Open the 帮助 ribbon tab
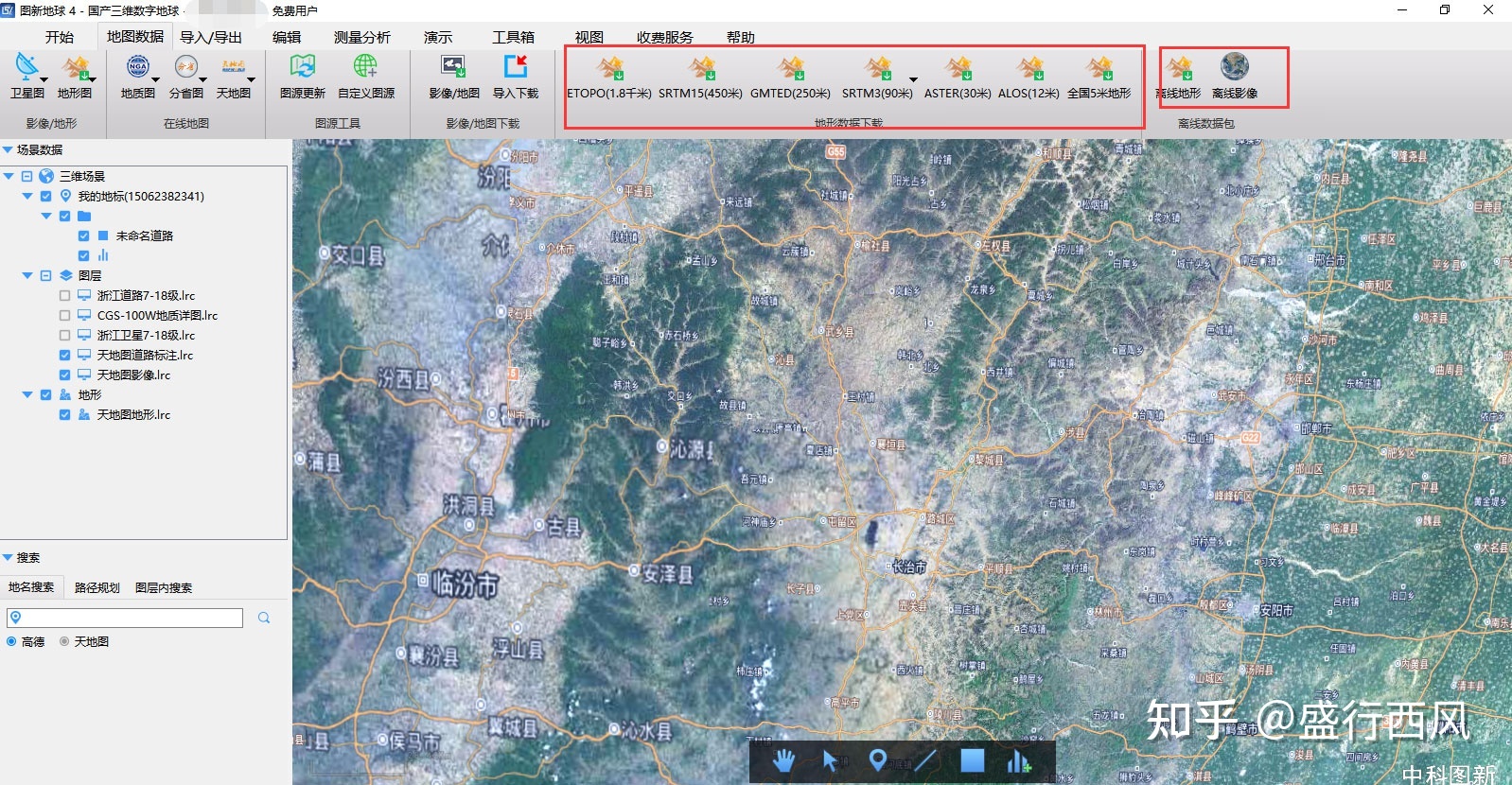The width and height of the screenshot is (1512, 785). pos(741,37)
